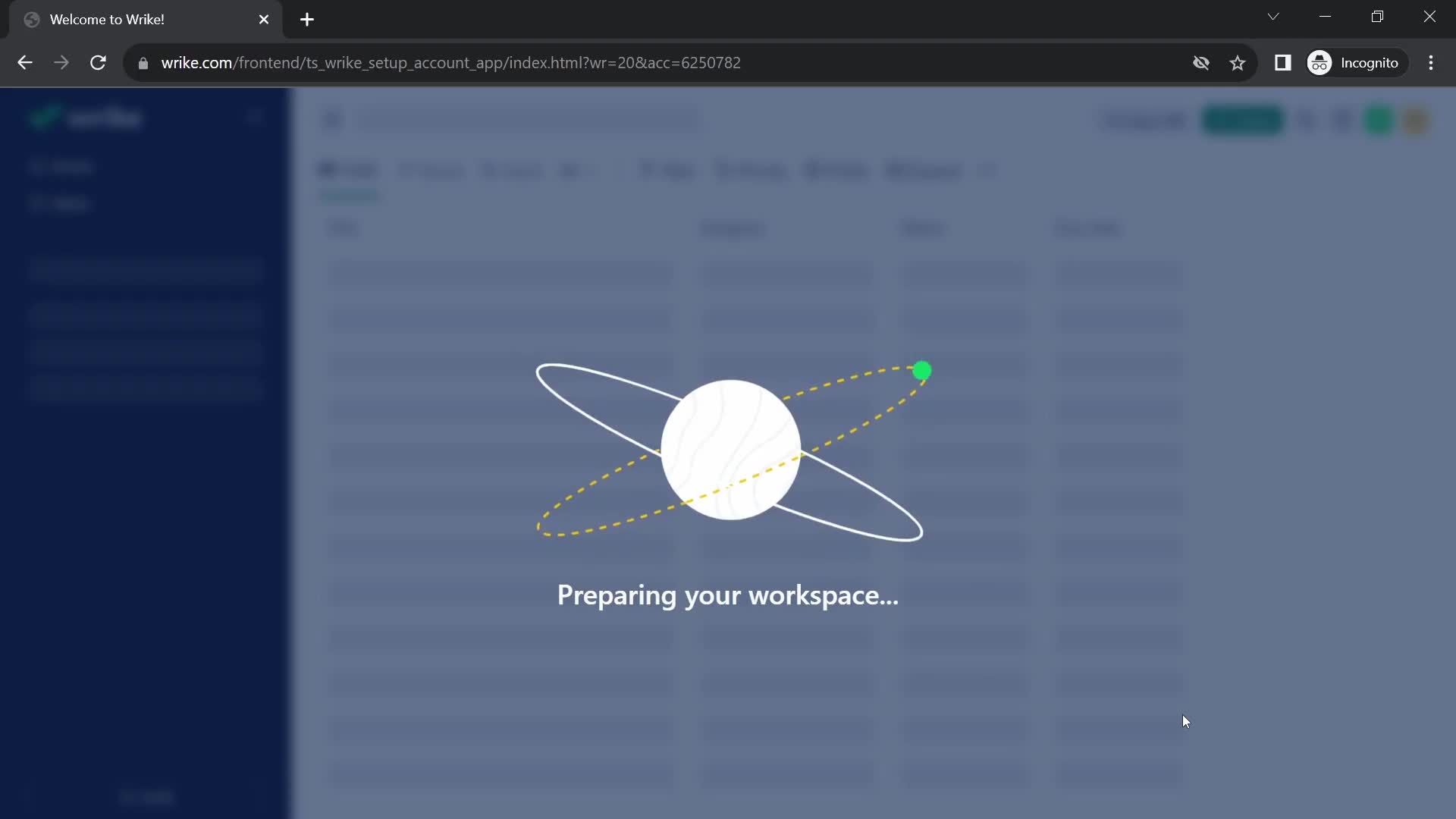
Task: Open the Chrome three-dot menu
Action: (x=1431, y=63)
